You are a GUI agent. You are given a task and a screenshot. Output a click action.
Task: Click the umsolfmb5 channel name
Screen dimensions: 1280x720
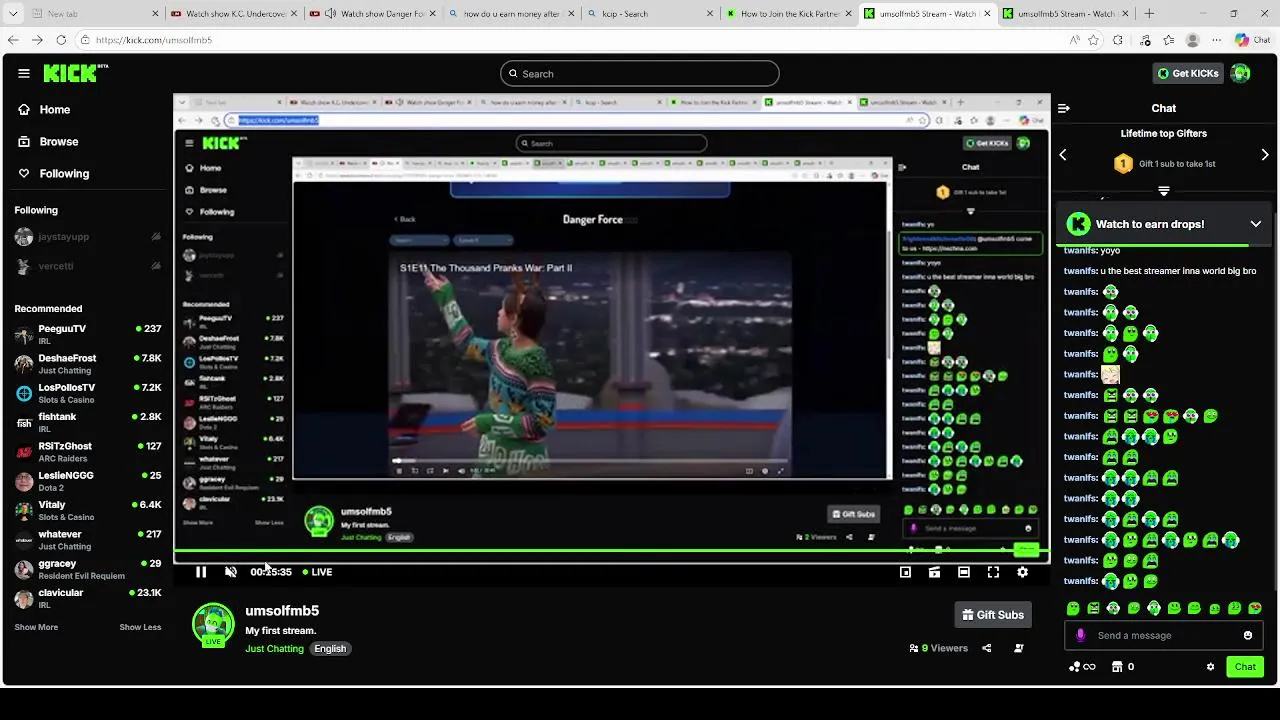point(282,611)
